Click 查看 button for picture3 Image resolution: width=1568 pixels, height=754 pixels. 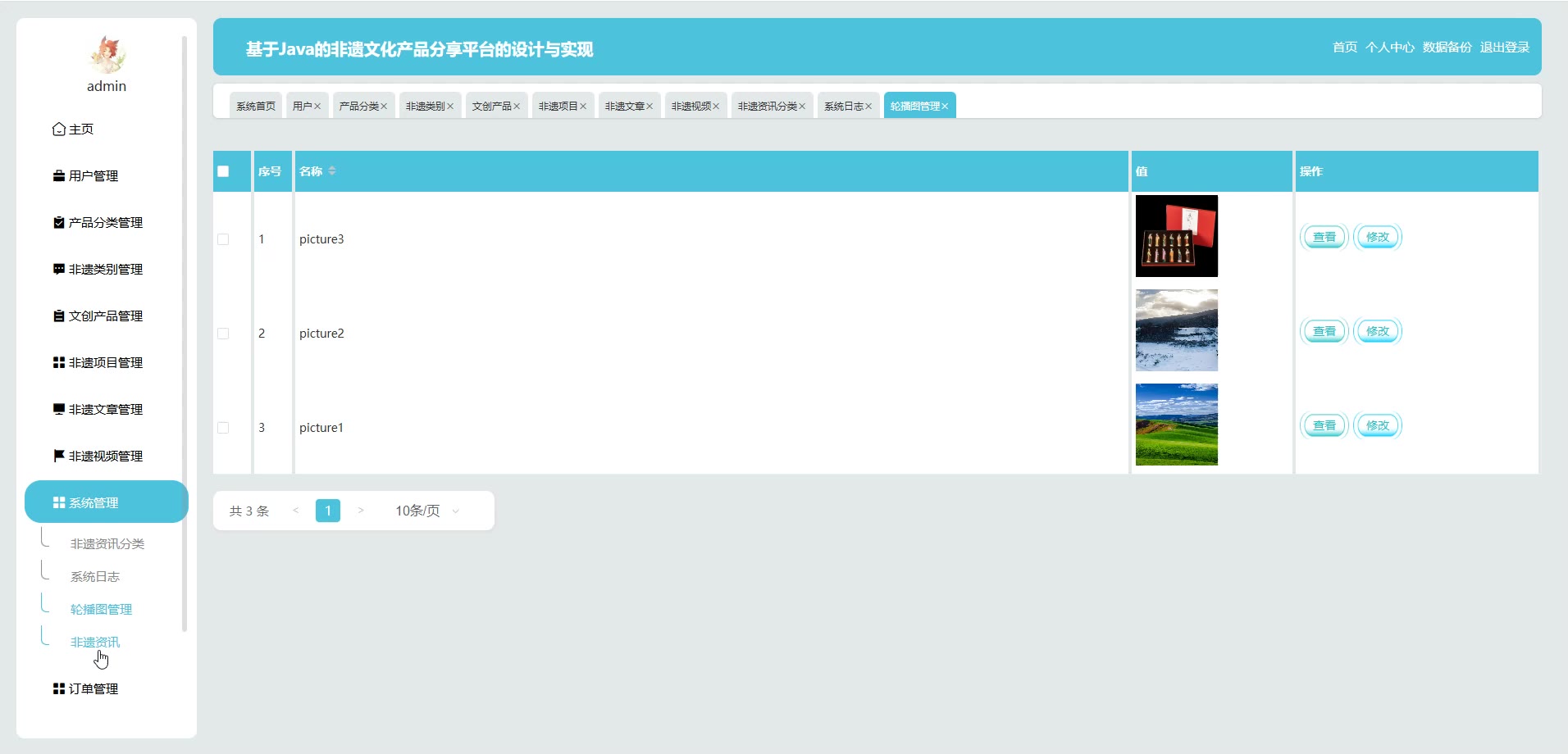1324,237
